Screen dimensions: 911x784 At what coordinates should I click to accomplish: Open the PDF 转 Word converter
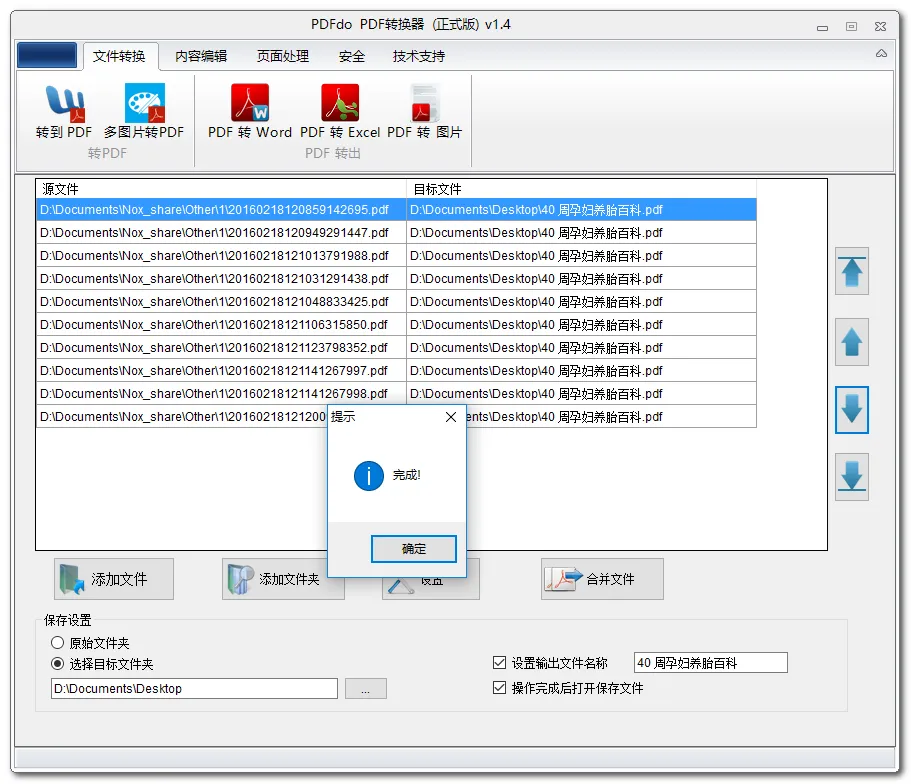click(x=250, y=111)
